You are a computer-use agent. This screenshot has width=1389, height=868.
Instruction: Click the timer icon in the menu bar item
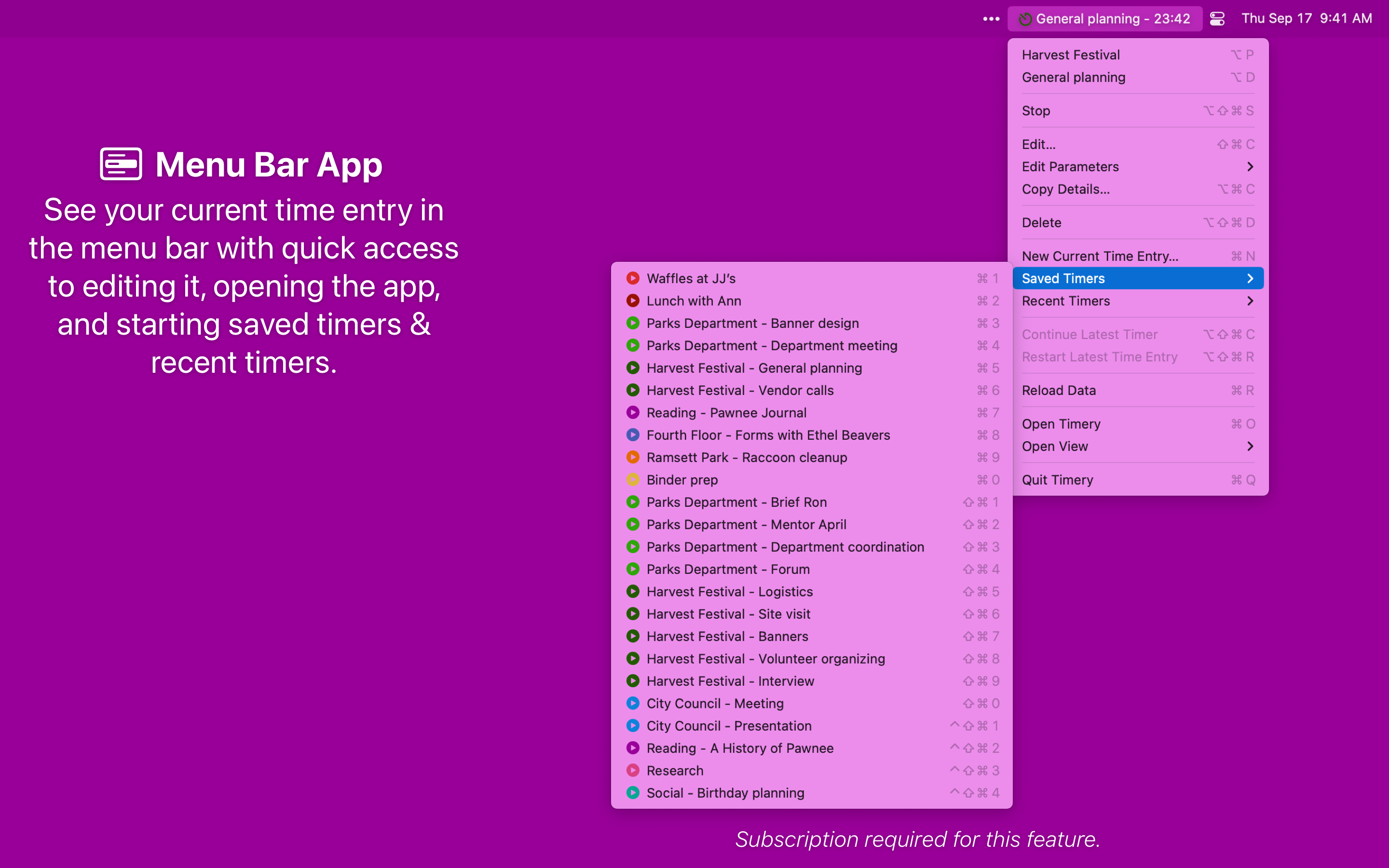[x=1025, y=19]
